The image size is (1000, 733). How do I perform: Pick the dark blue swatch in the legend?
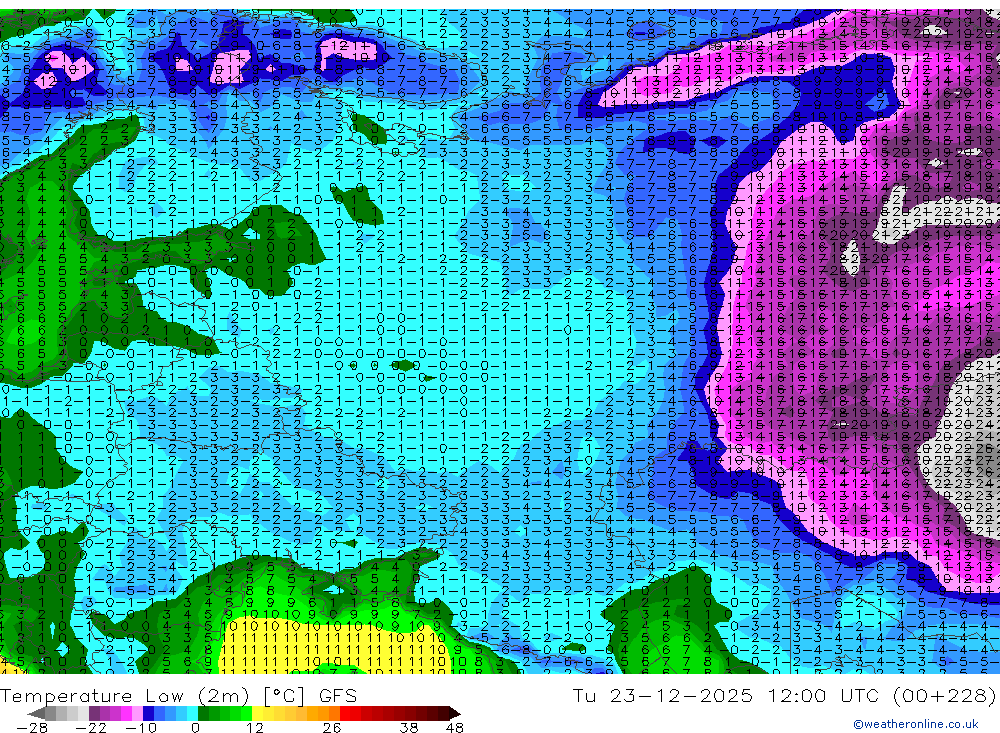coord(148,714)
